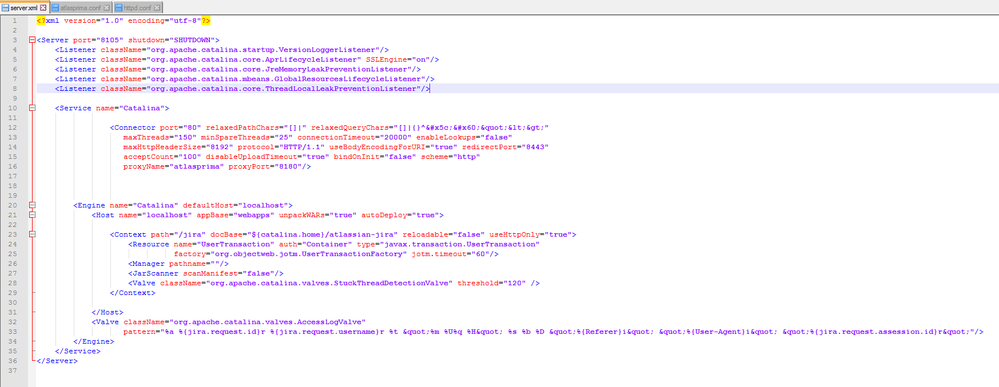Click the shutdown value "SHUTDOWN"
This screenshot has width=999, height=387.
192,40
